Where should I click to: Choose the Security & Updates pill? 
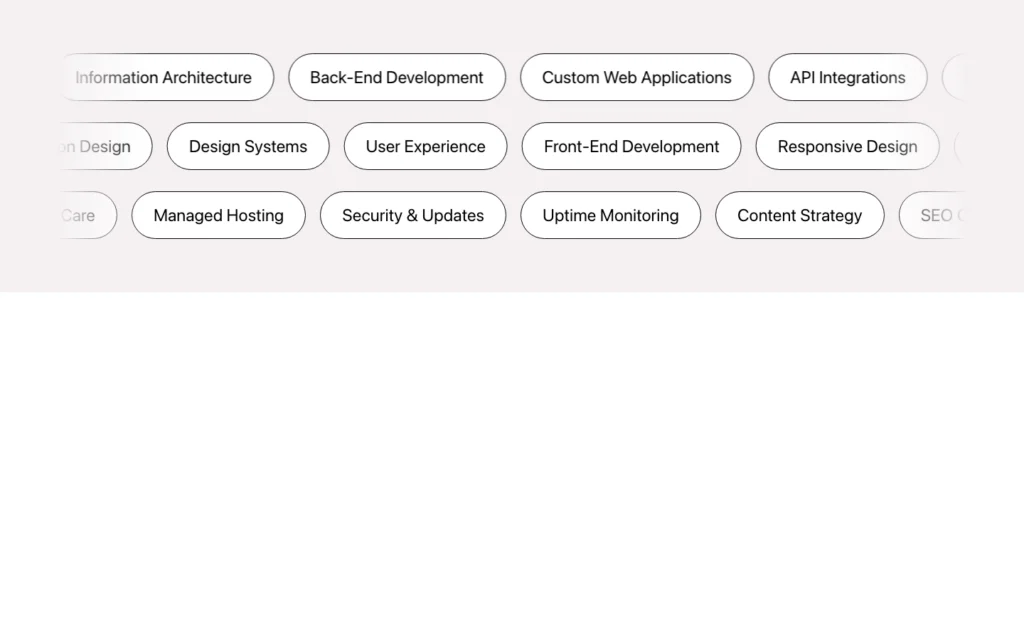pyautogui.click(x=413, y=215)
